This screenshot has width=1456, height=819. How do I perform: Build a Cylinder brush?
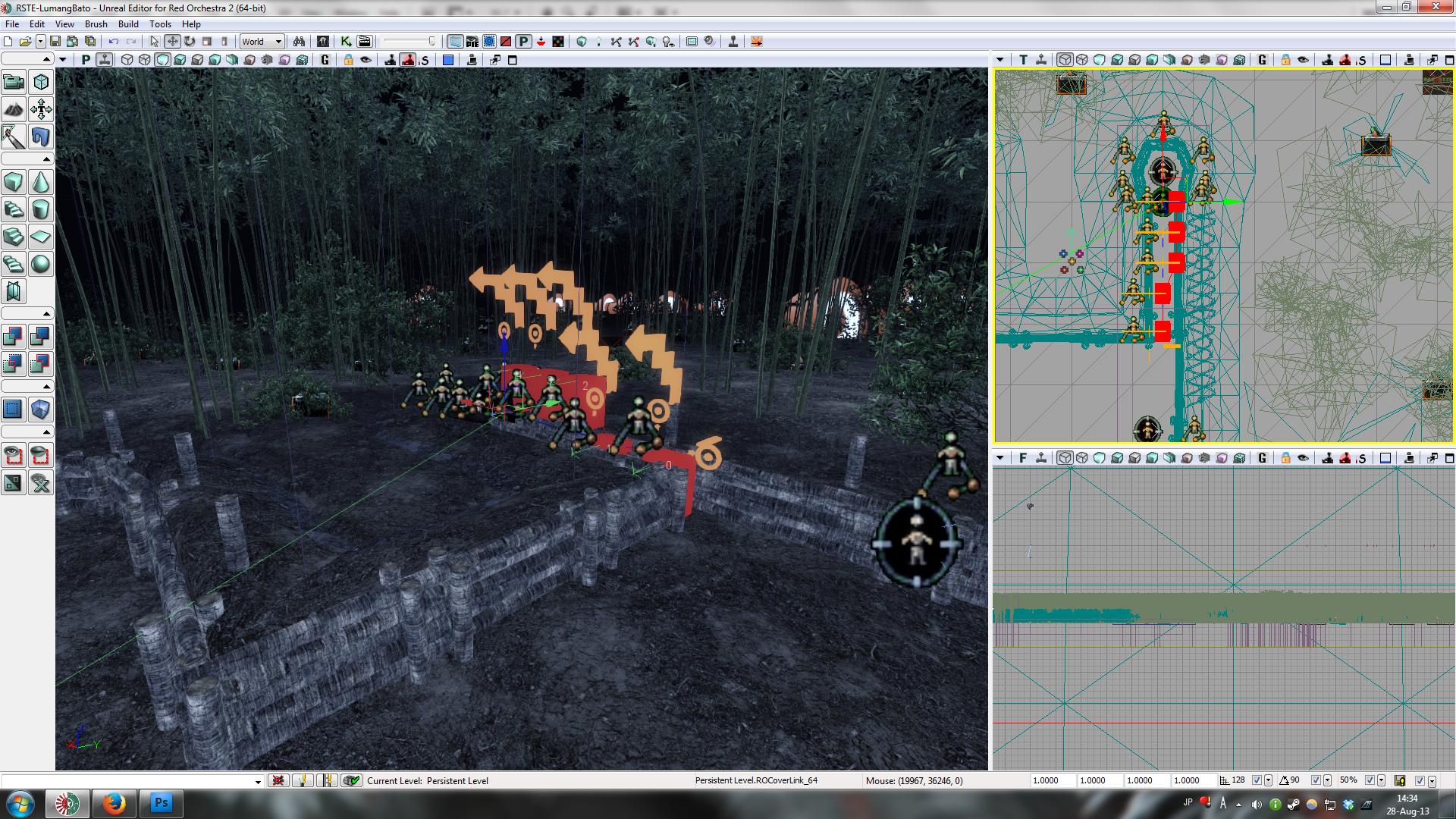[41, 209]
